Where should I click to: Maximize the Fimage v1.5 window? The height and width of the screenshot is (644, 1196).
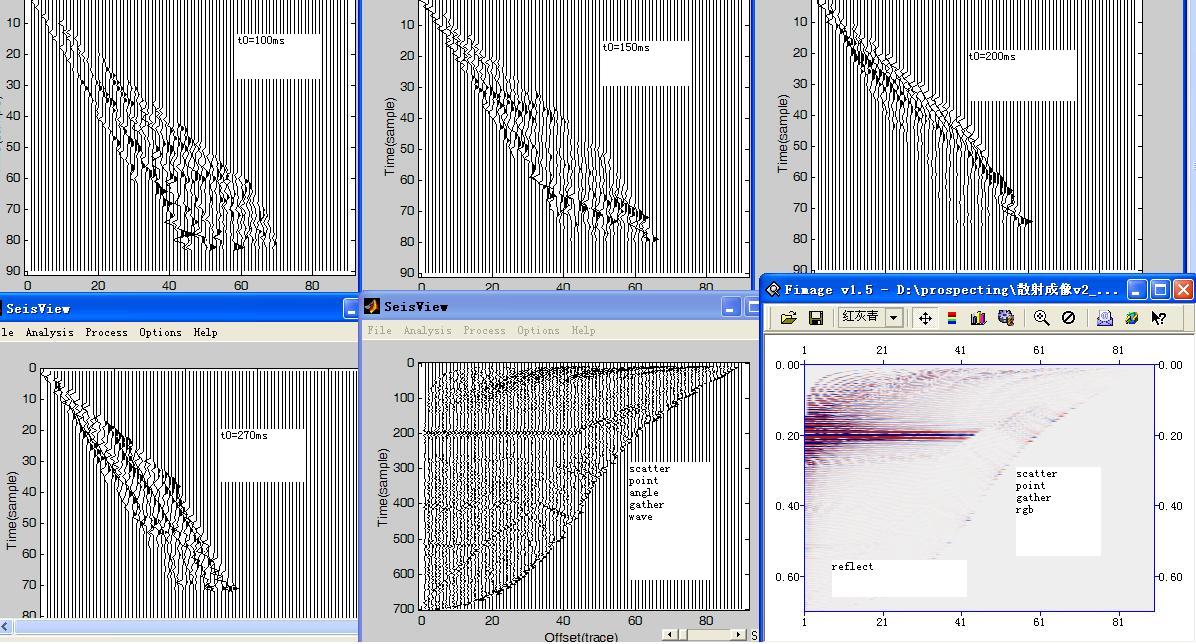click(x=1160, y=290)
